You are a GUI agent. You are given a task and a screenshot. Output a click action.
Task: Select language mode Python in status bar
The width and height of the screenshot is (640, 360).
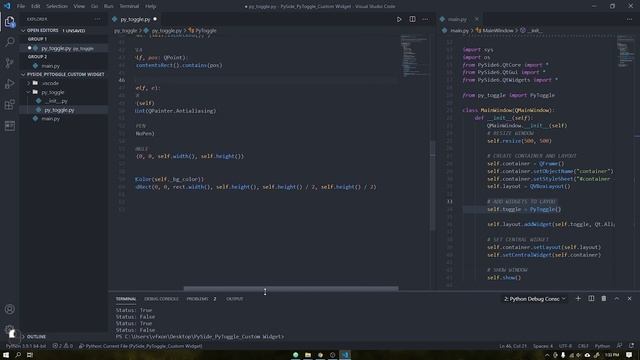602,346
